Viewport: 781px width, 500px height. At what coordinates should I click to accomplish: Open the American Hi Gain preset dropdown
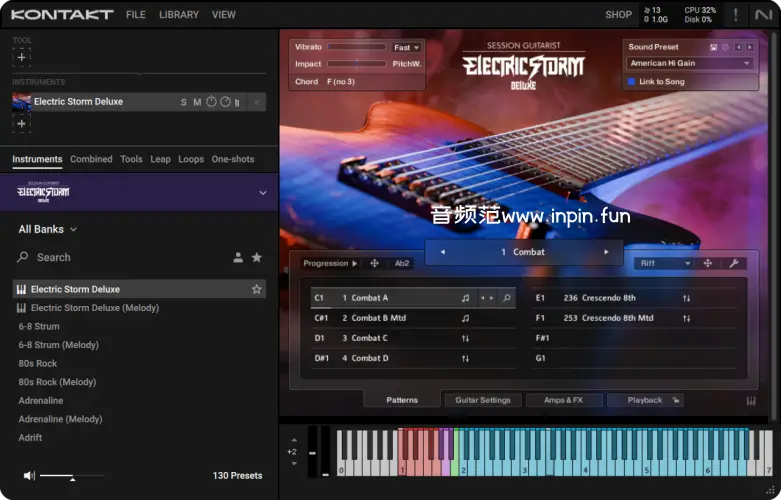[689, 63]
